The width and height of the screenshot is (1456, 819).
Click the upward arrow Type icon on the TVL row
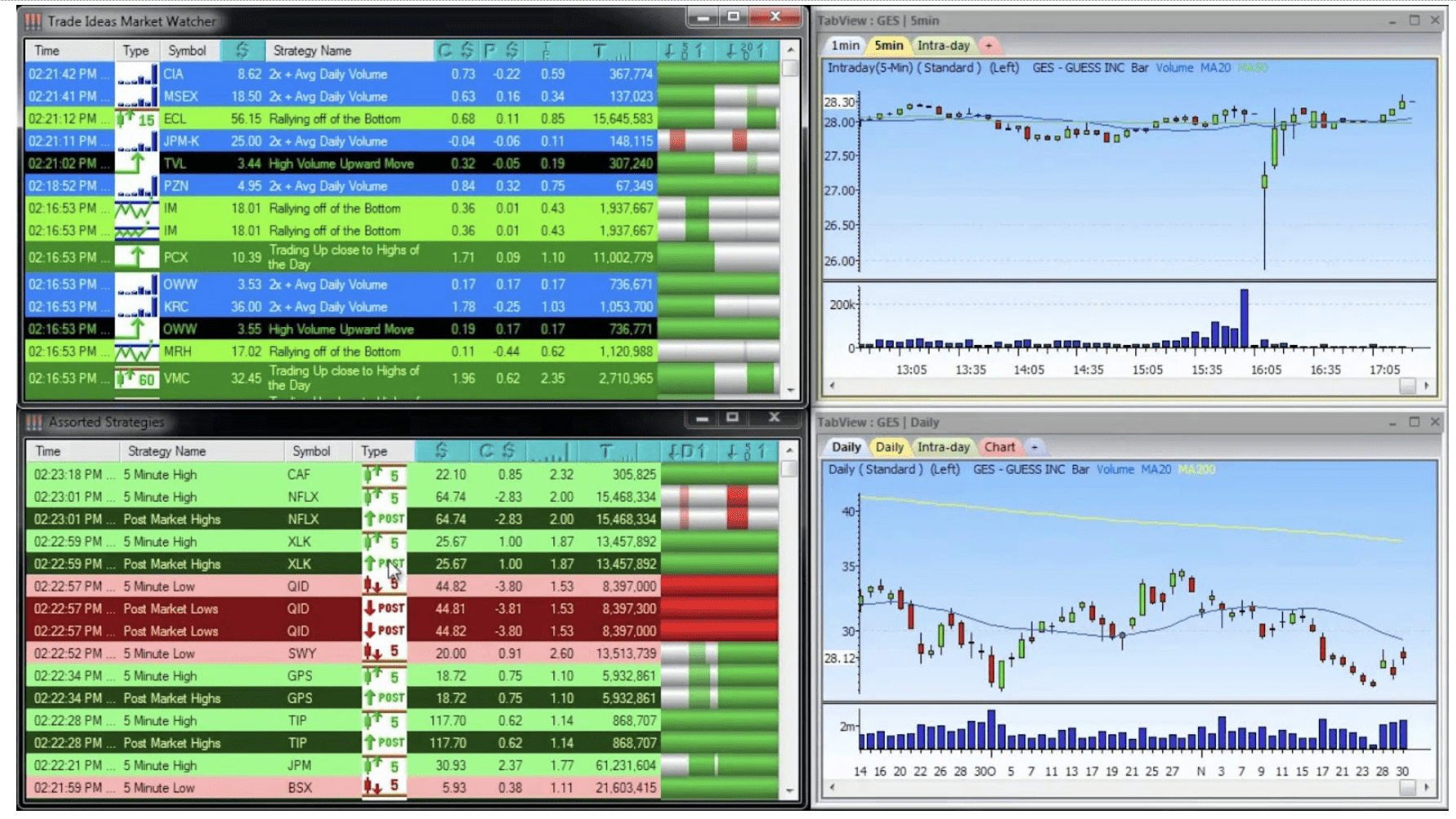pyautogui.click(x=137, y=163)
